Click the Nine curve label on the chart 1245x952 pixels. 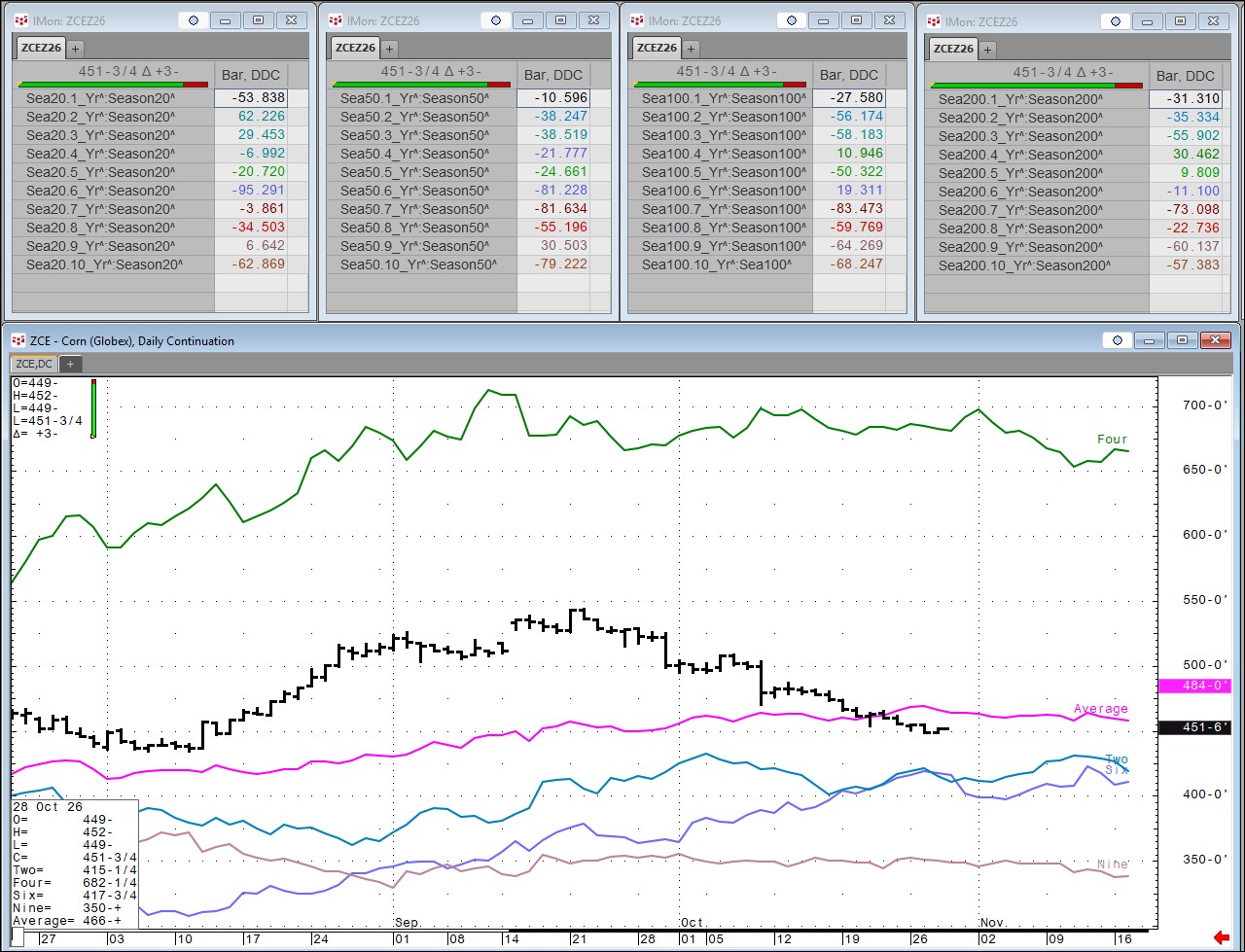pyautogui.click(x=1113, y=864)
